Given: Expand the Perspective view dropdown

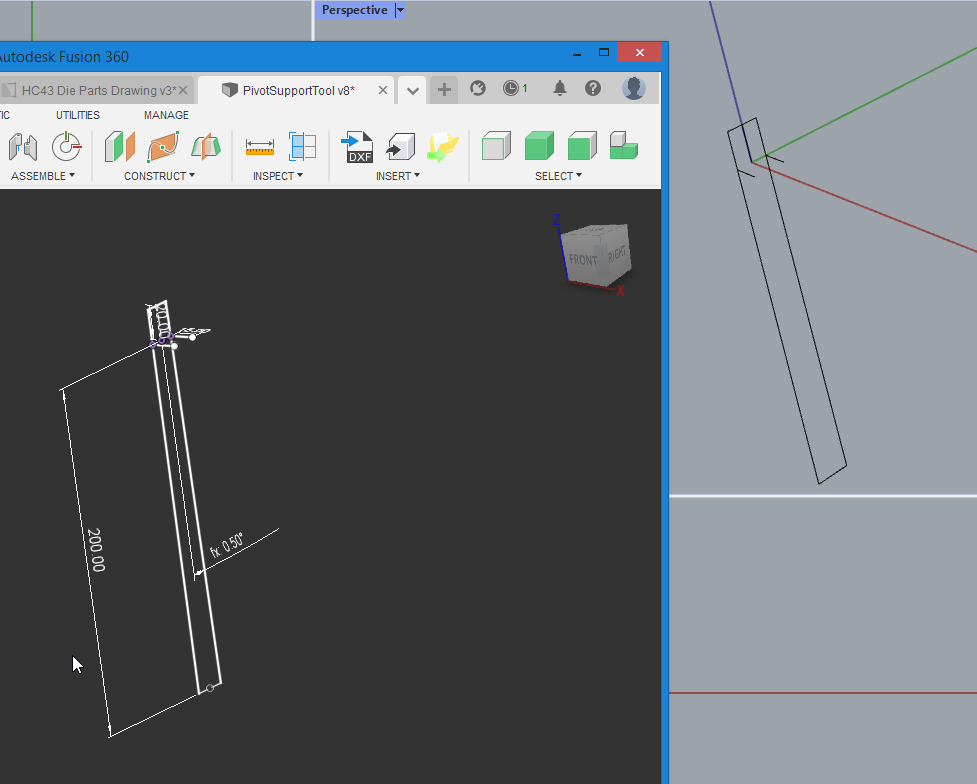Looking at the screenshot, I should [400, 10].
